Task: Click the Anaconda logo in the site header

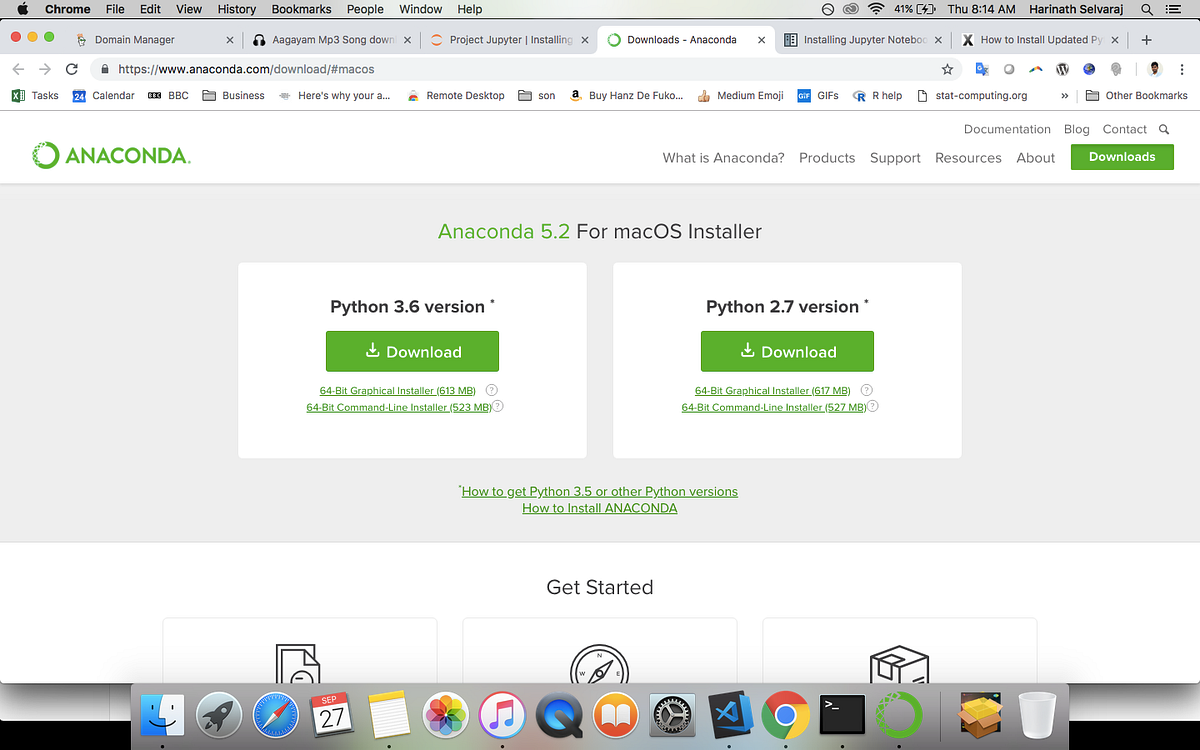Action: [110, 155]
